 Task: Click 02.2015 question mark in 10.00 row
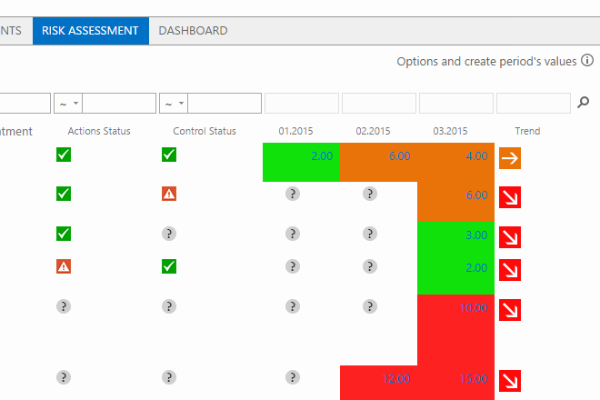coord(370,306)
